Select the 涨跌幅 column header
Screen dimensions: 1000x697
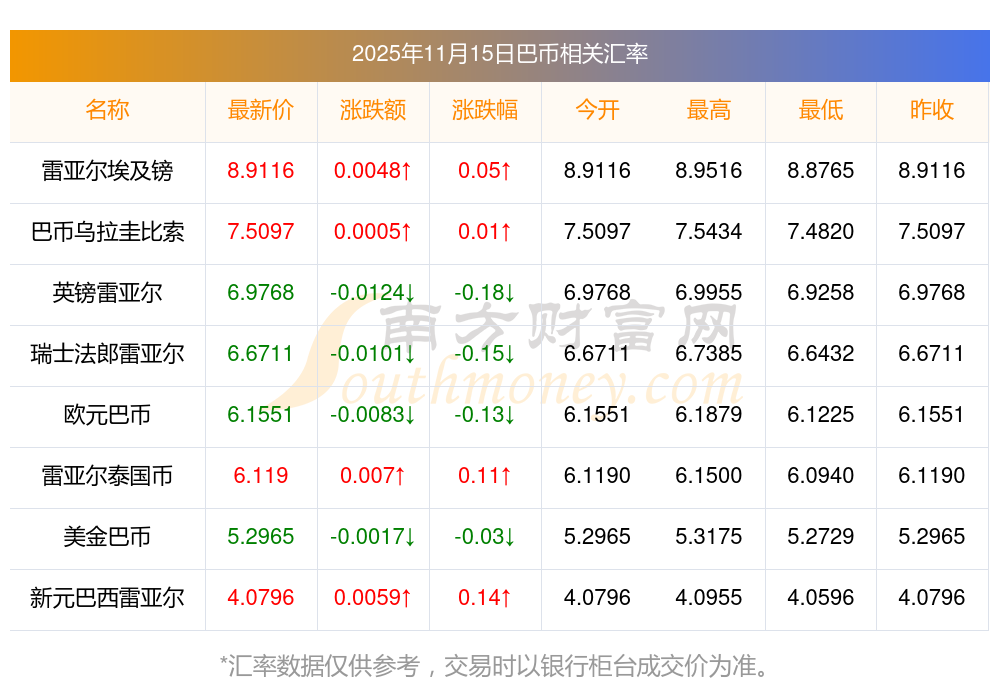(x=485, y=111)
